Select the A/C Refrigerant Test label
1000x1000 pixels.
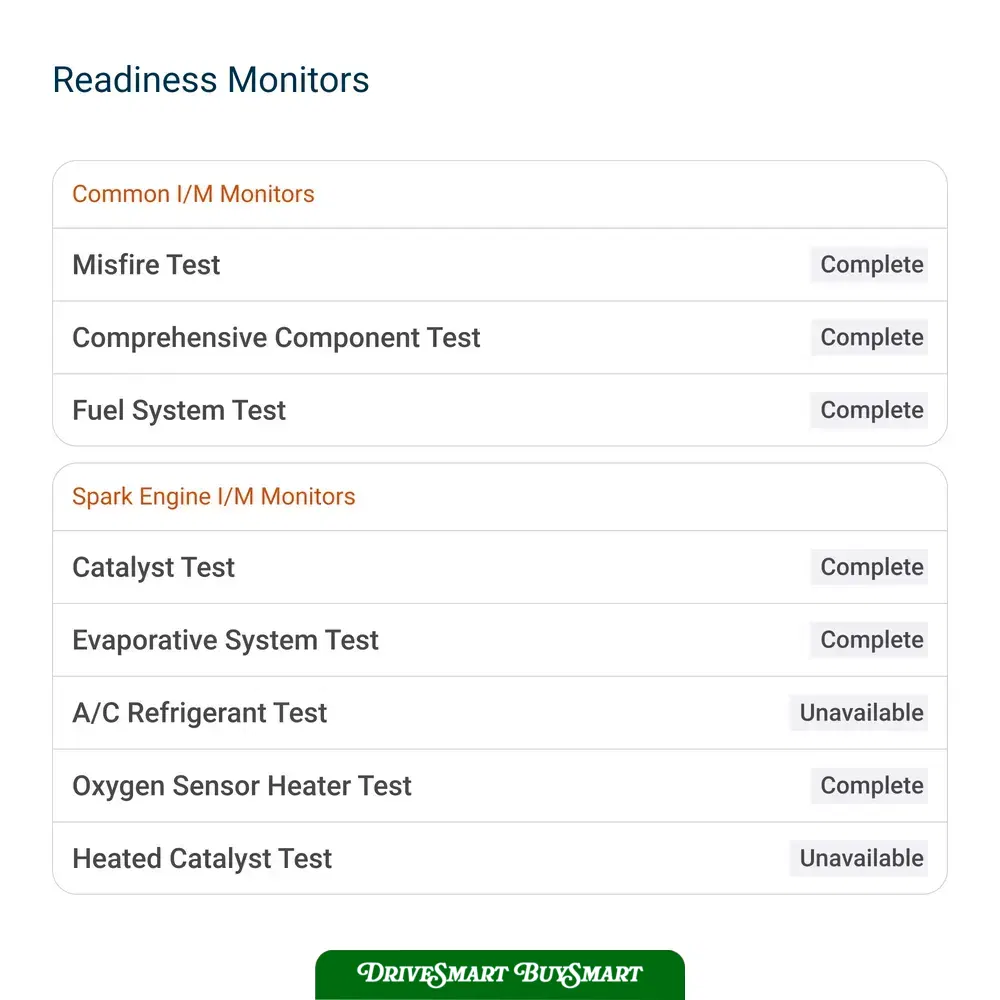(x=200, y=712)
